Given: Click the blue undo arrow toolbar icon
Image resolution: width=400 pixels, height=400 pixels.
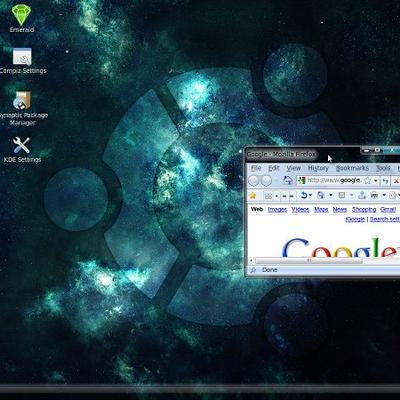Looking at the screenshot, I should [x=304, y=195].
